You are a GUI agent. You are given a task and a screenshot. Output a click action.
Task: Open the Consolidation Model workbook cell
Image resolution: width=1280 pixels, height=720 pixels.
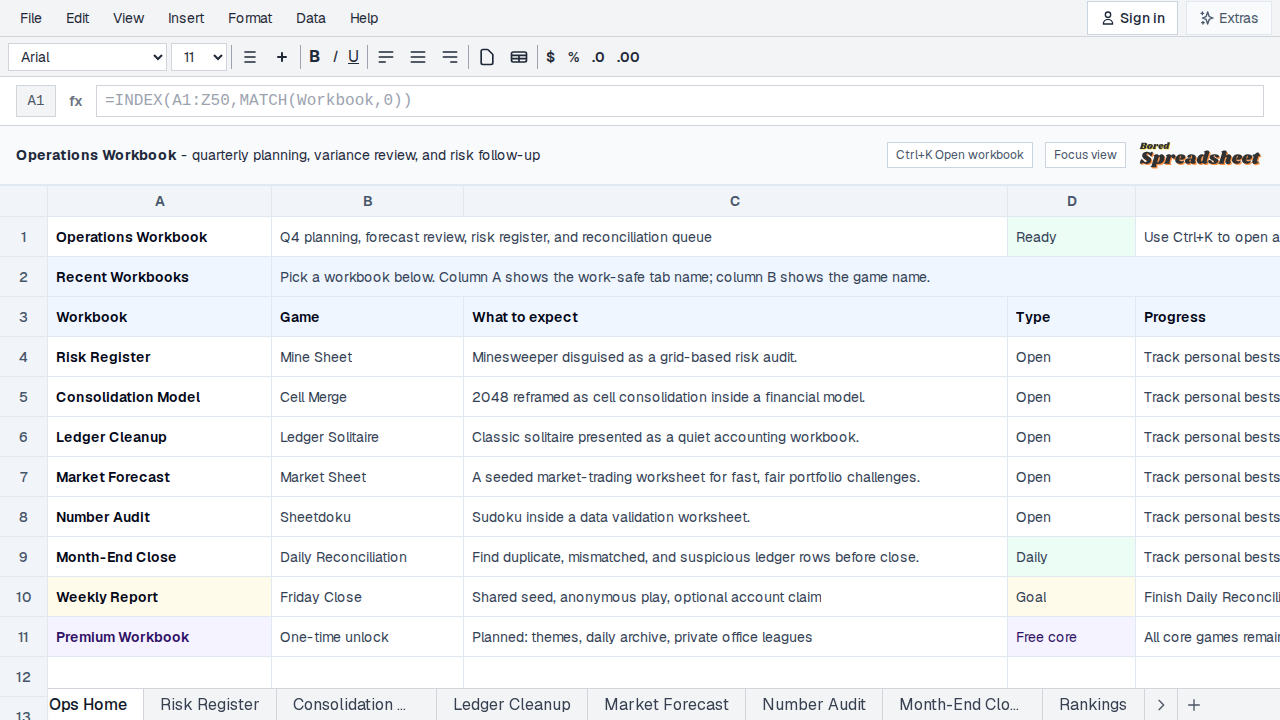(x=160, y=397)
